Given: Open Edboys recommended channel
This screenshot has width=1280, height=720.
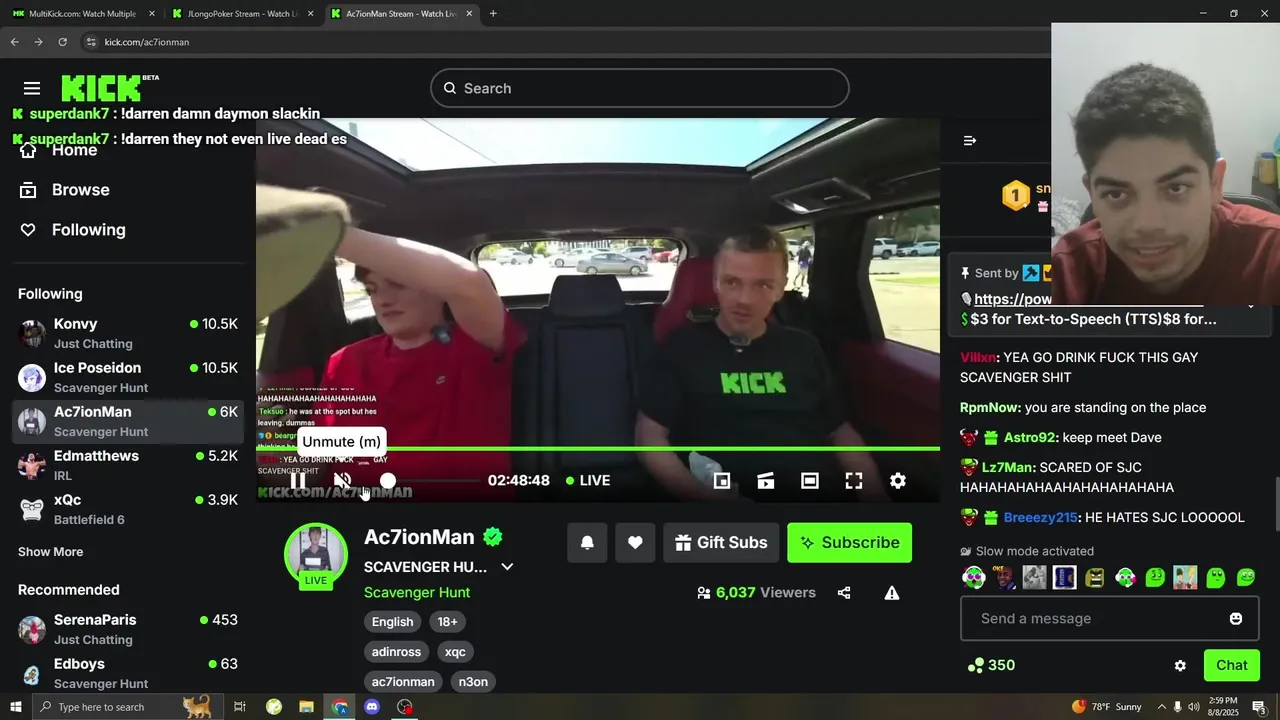Looking at the screenshot, I should click(128, 673).
